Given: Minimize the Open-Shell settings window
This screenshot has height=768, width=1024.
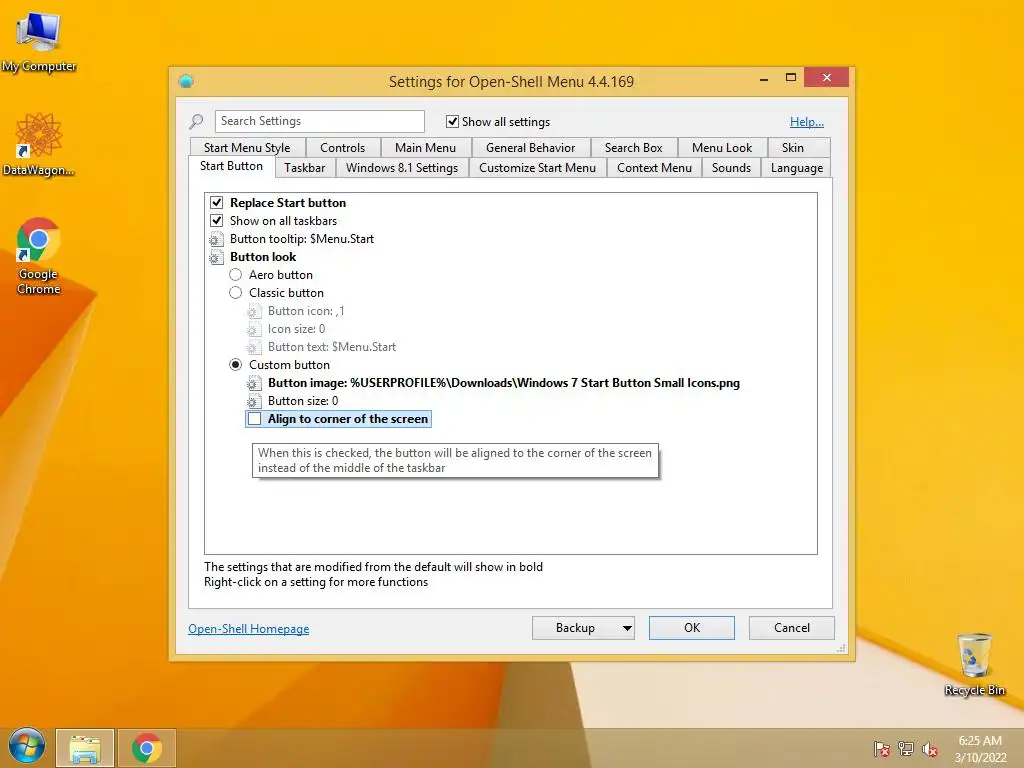Looking at the screenshot, I should click(x=764, y=78).
